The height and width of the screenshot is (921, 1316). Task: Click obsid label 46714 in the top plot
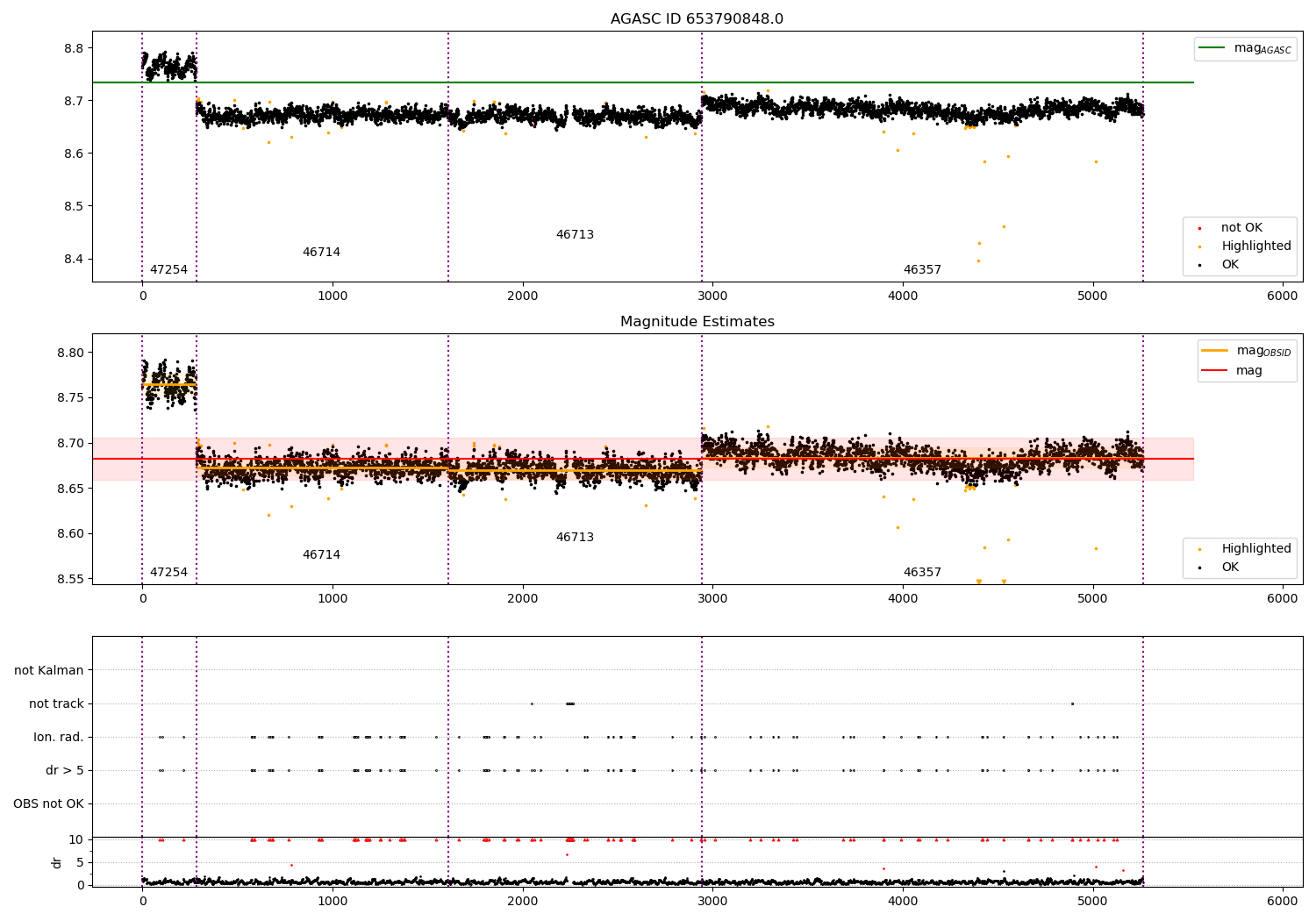pos(321,253)
